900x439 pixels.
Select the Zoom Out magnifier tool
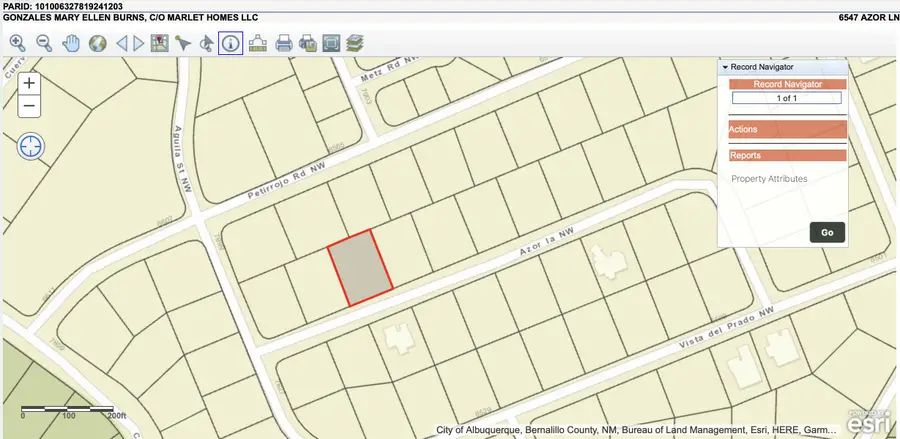(x=44, y=42)
